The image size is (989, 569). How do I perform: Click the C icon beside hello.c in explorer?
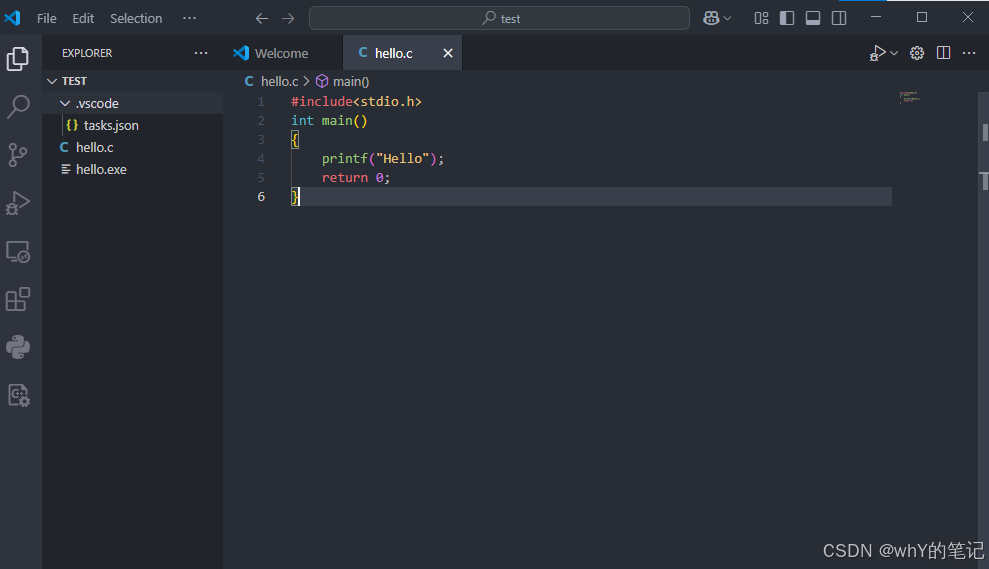64,147
